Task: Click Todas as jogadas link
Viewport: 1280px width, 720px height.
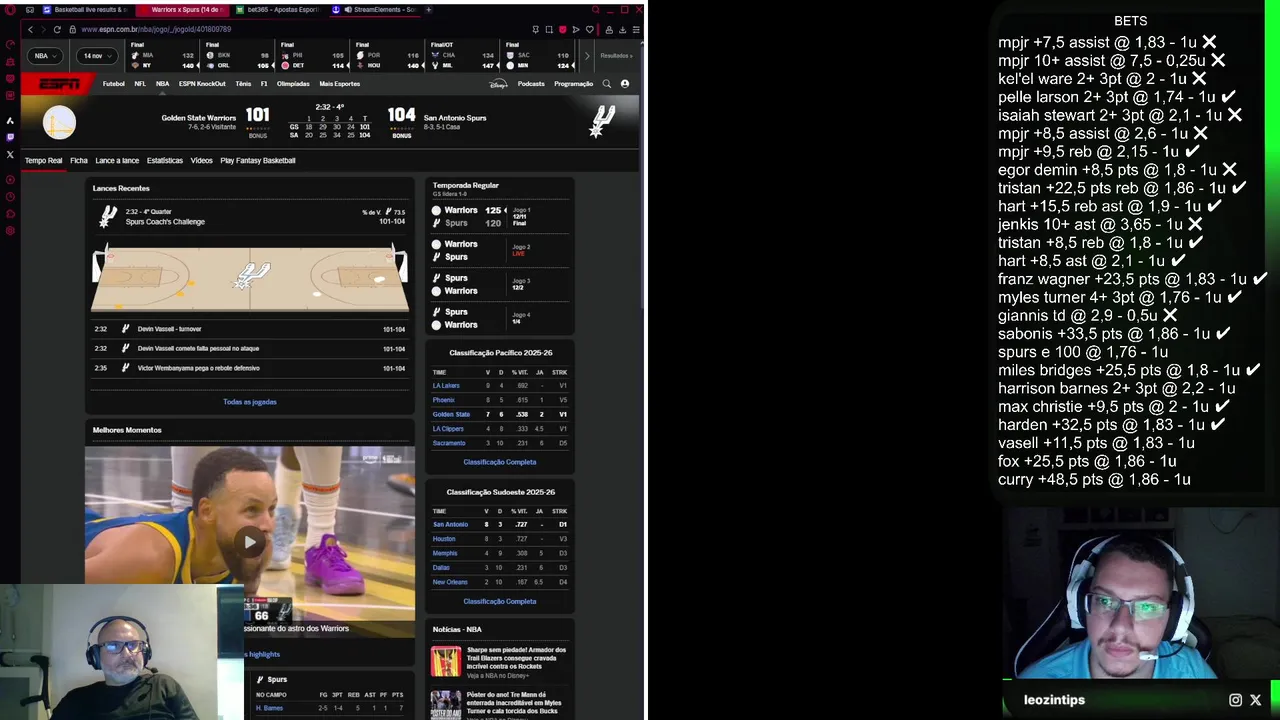Action: pos(250,402)
